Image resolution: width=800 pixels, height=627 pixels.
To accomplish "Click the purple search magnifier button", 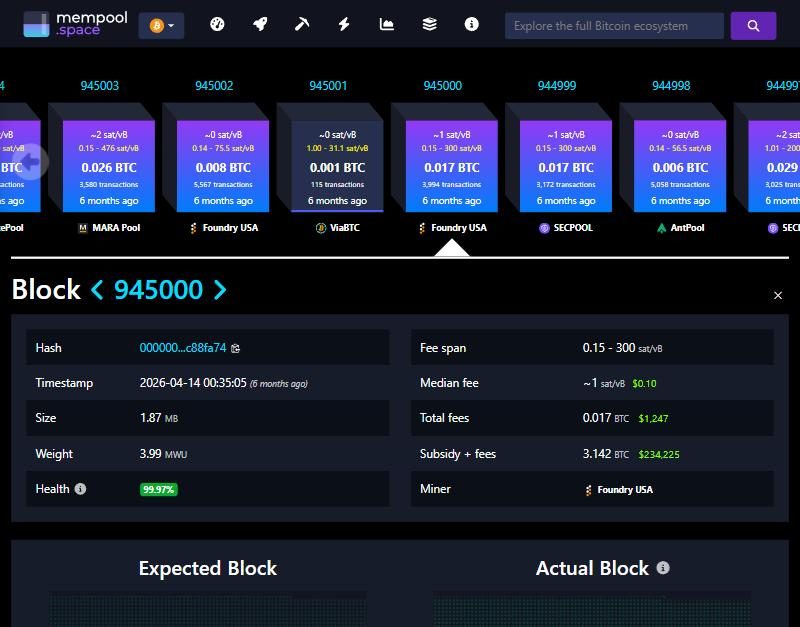I will [x=754, y=26].
